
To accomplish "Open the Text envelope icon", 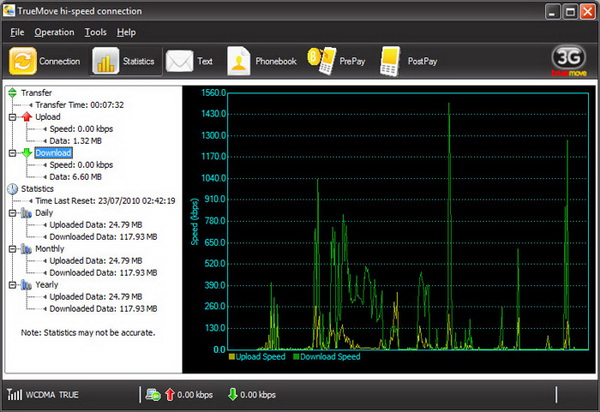I will [x=179, y=61].
